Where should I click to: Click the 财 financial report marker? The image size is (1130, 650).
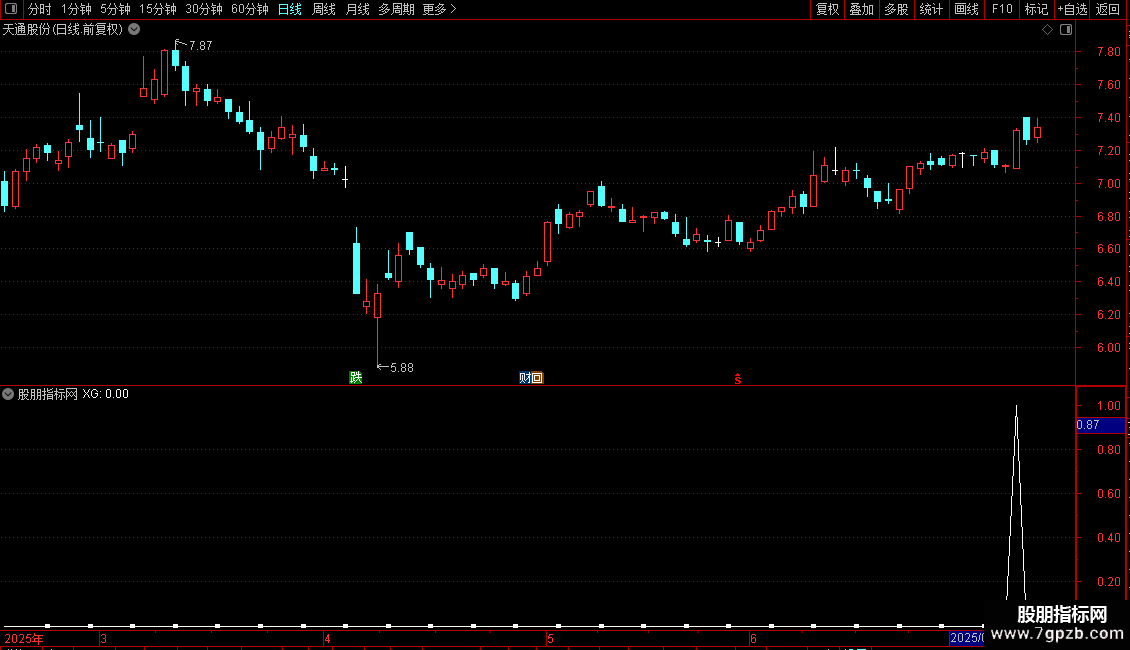coord(524,378)
